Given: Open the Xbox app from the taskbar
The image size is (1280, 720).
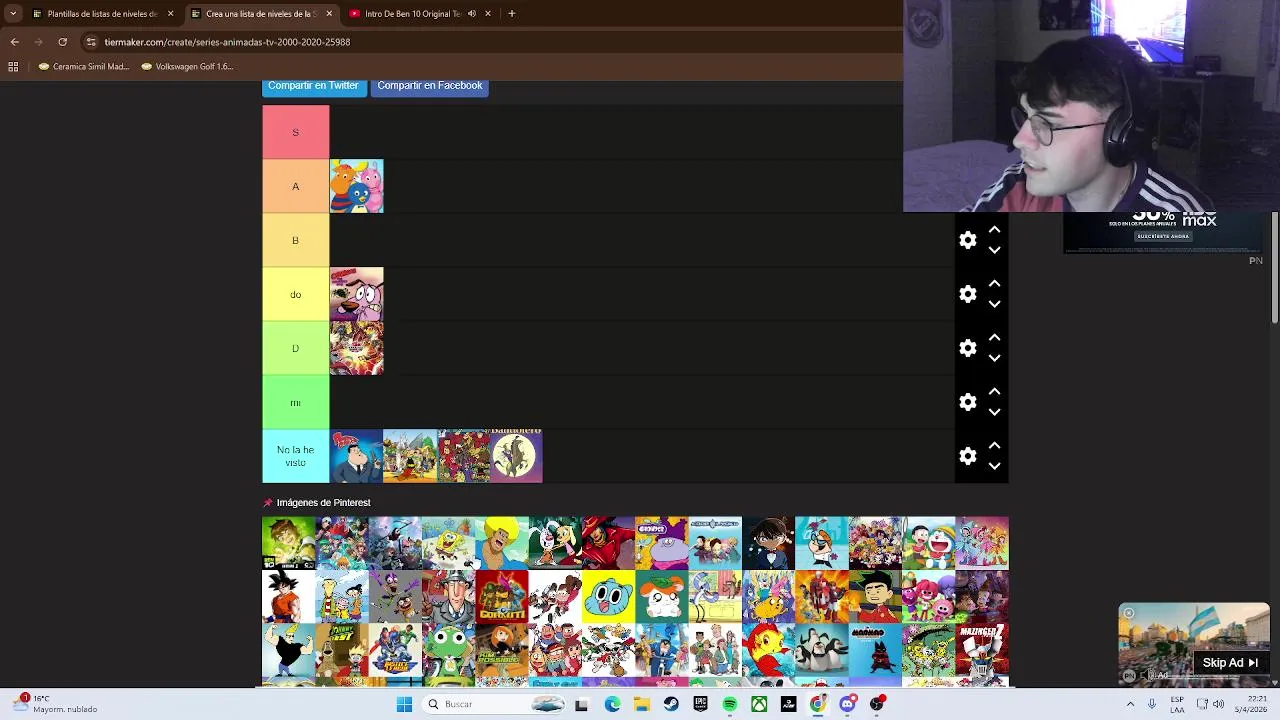Looking at the screenshot, I should pyautogui.click(x=759, y=704).
